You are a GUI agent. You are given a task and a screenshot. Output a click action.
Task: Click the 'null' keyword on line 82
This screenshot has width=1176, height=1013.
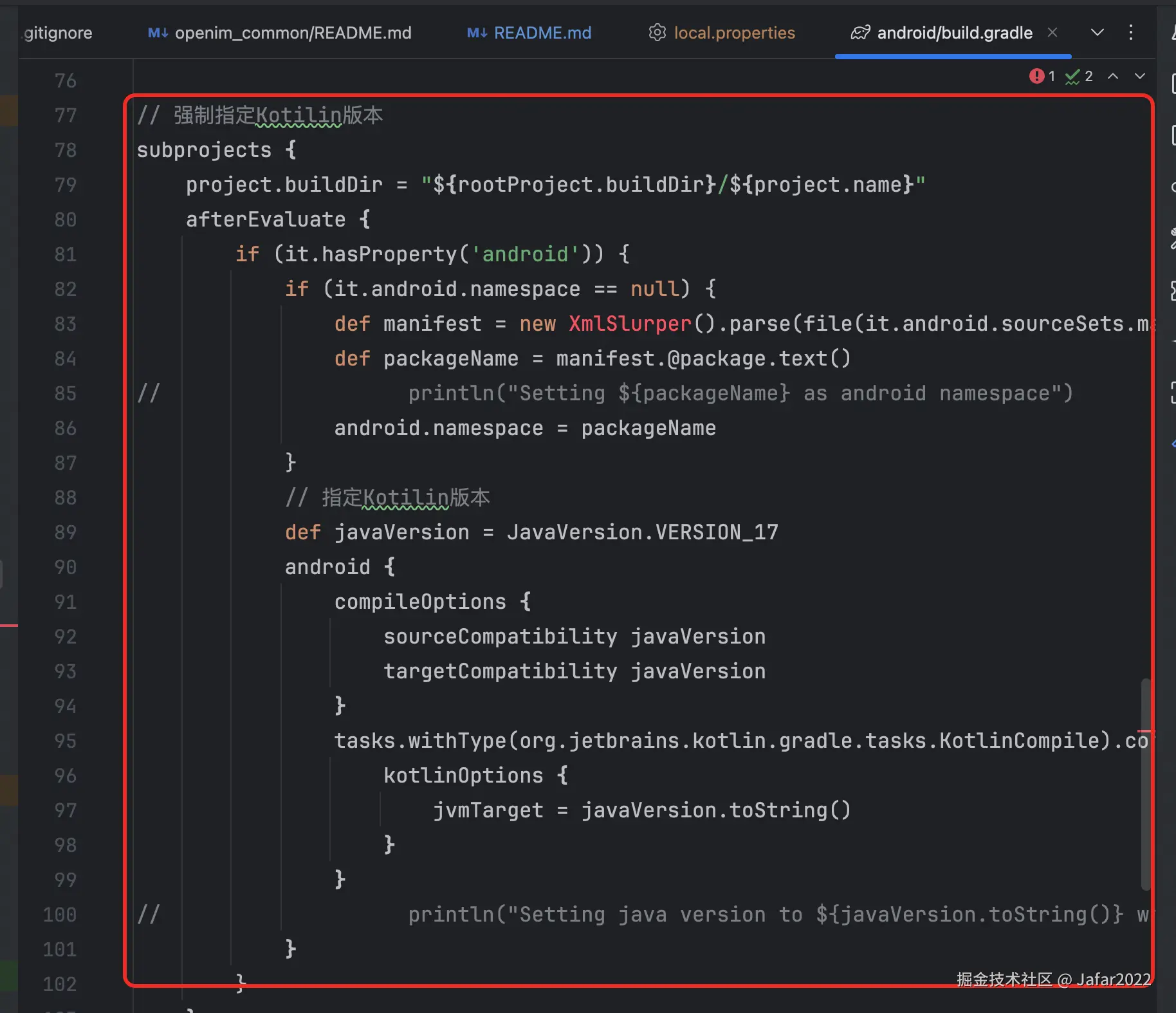click(x=655, y=289)
